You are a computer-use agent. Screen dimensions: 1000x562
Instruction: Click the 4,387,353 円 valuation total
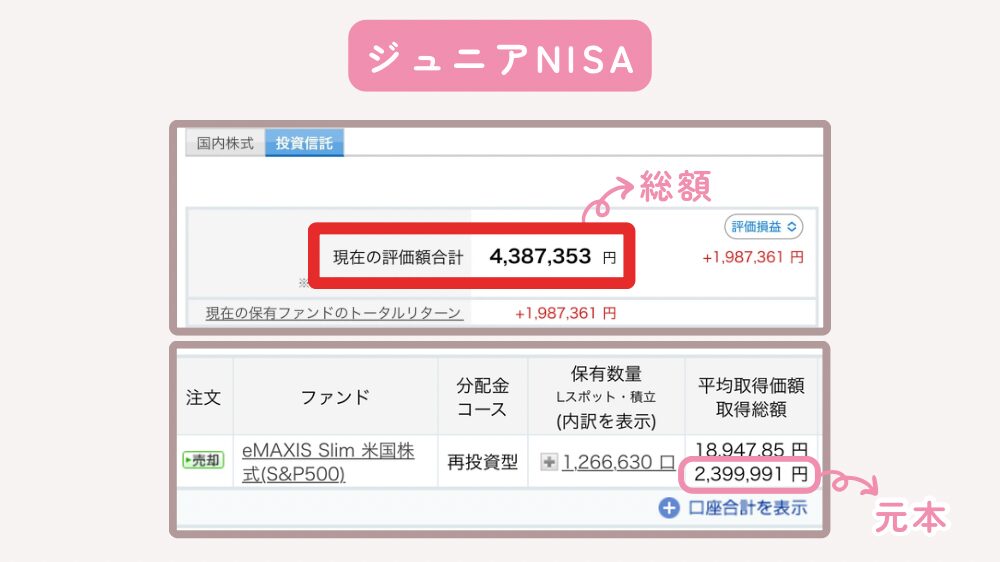coord(552,256)
